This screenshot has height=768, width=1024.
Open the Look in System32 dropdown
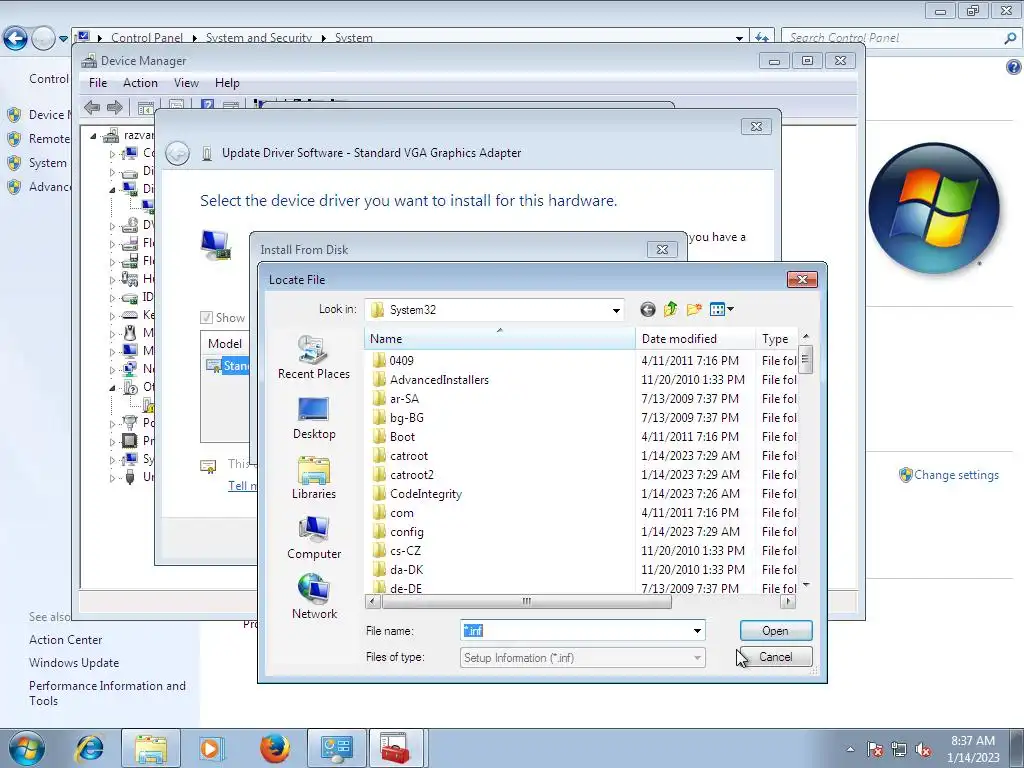coord(494,310)
